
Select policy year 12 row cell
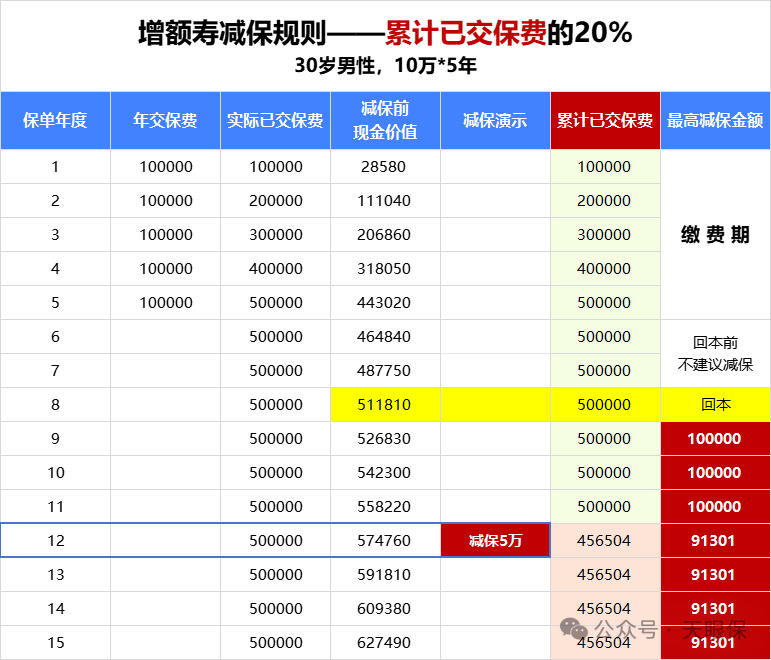(x=55, y=541)
